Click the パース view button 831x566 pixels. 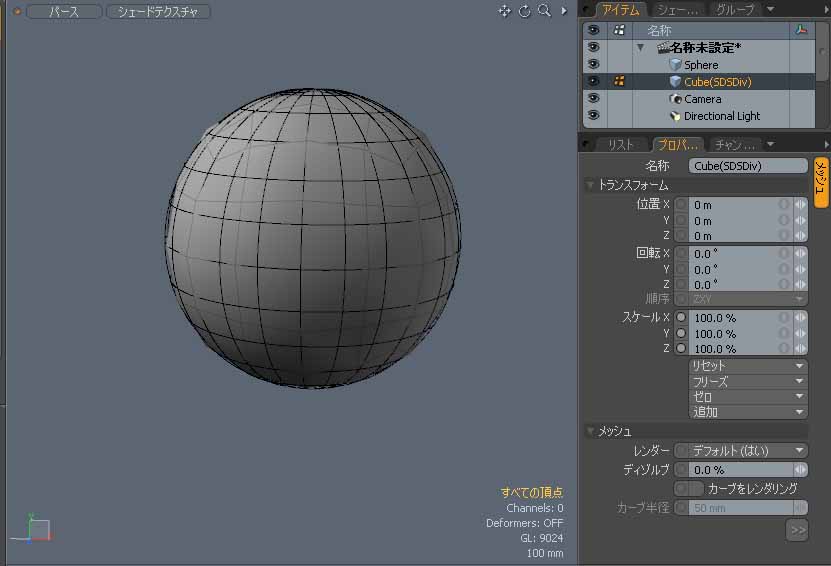(64, 11)
